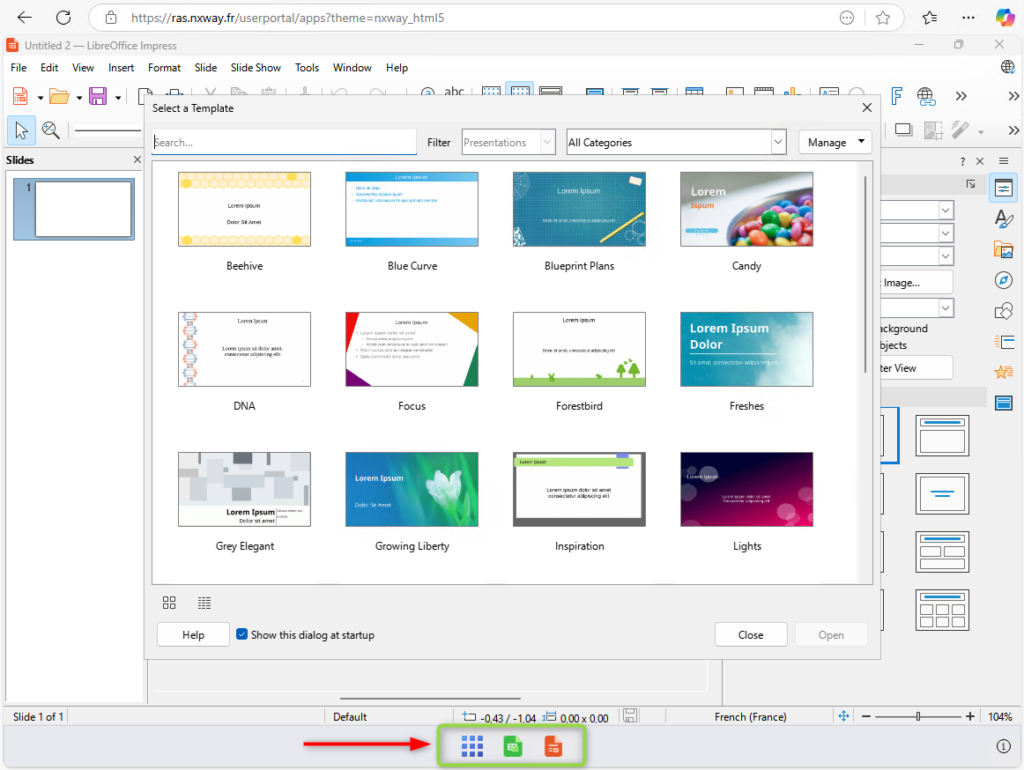The width and height of the screenshot is (1024, 770).
Task: Switch dialog to thumbnail view icon
Action: click(x=169, y=603)
